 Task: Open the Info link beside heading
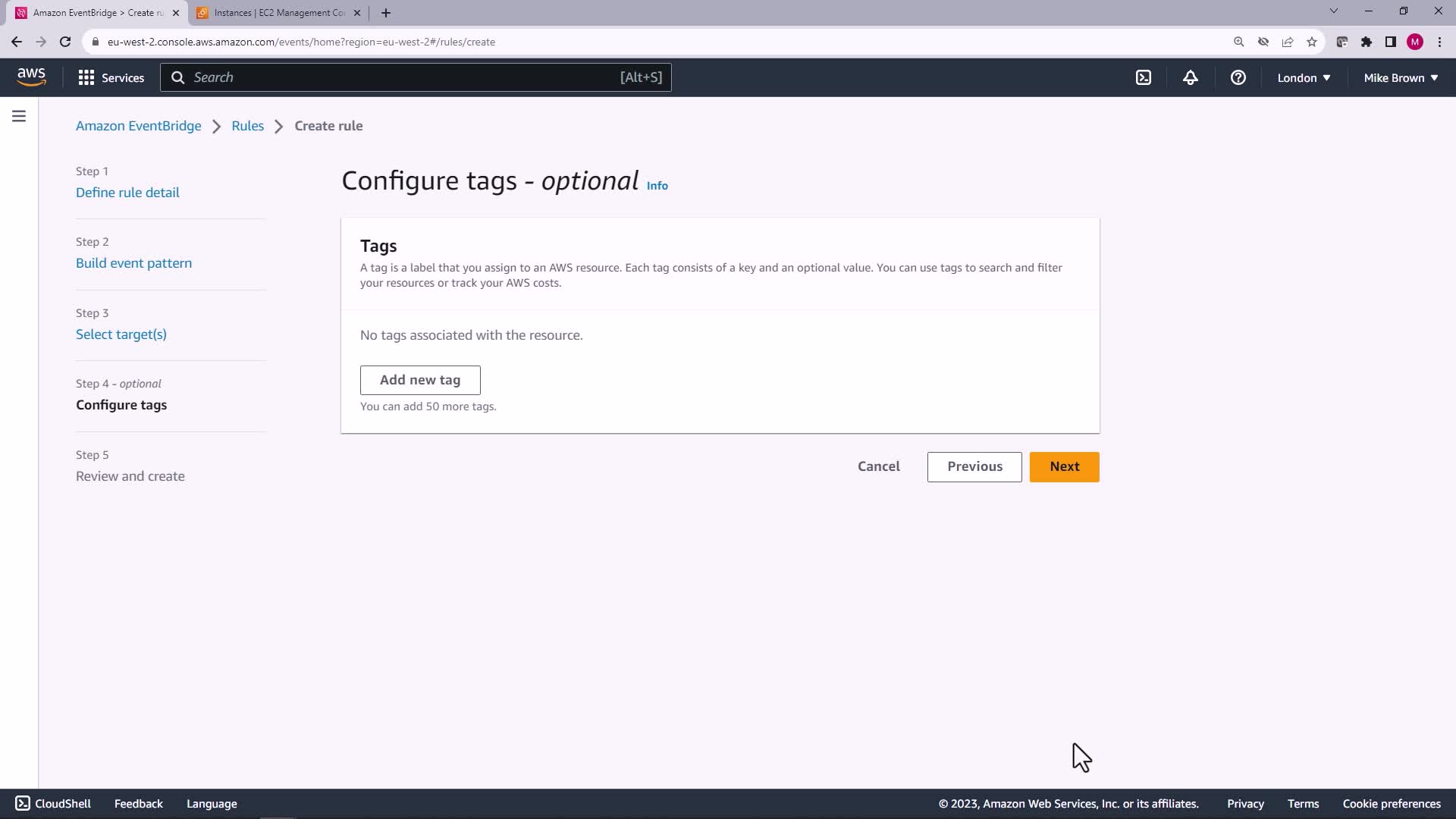click(657, 186)
